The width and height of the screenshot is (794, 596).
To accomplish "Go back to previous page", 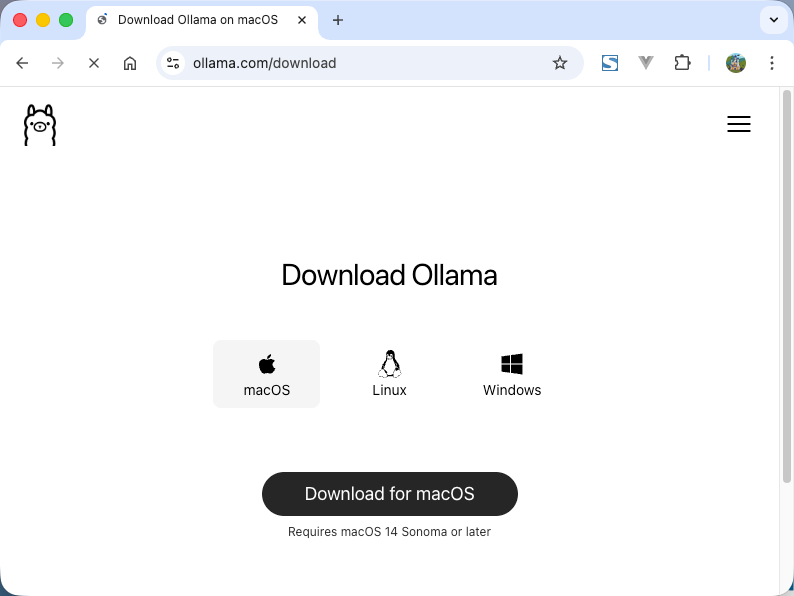I will point(22,63).
